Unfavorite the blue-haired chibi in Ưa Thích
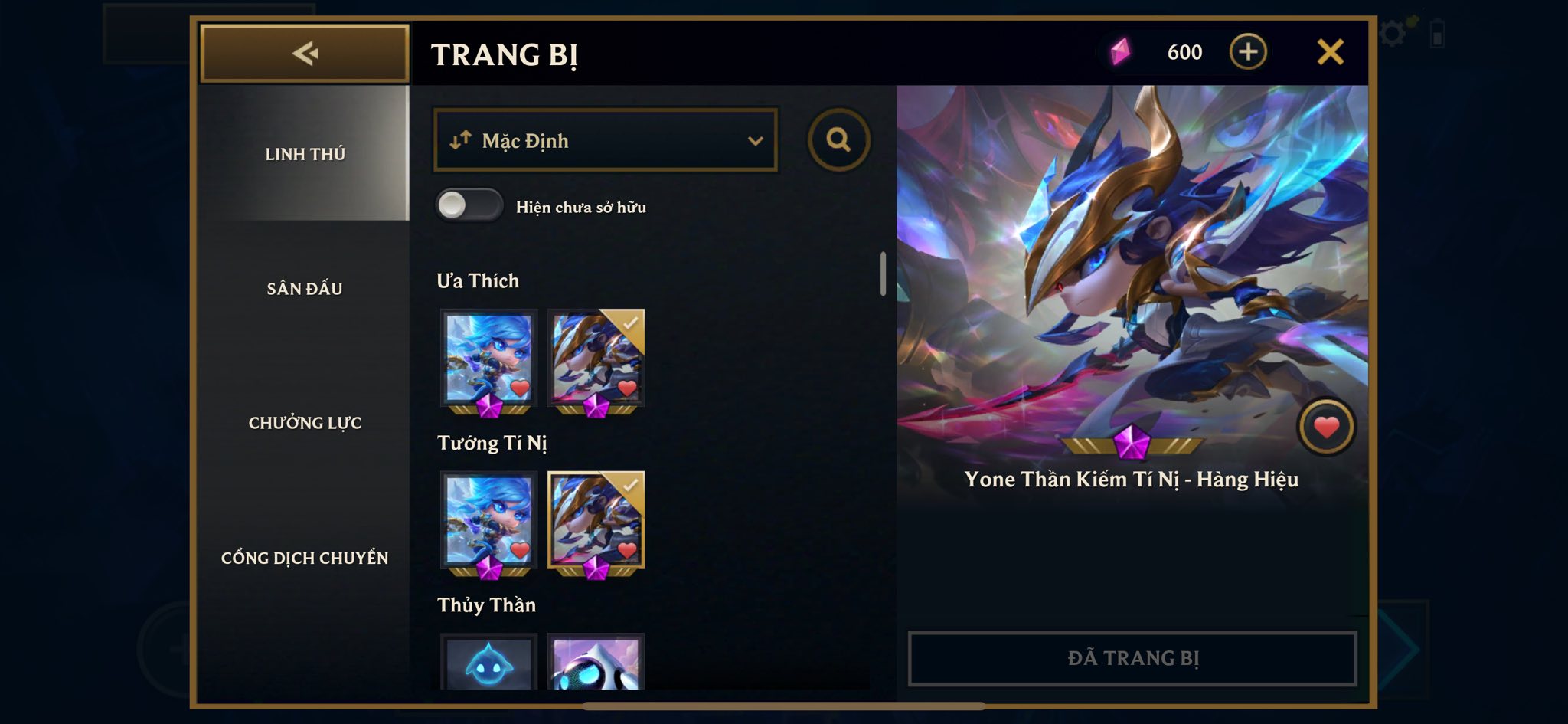This screenshot has width=1568, height=724. point(520,388)
